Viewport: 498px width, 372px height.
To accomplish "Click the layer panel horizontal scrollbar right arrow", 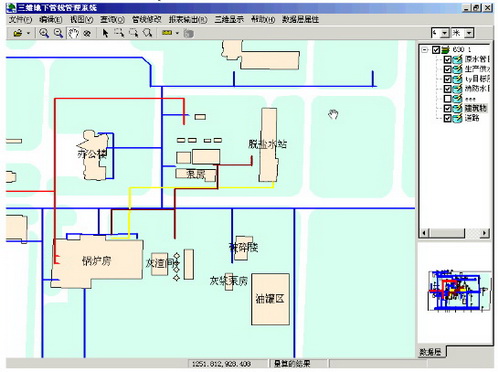I will point(484,233).
